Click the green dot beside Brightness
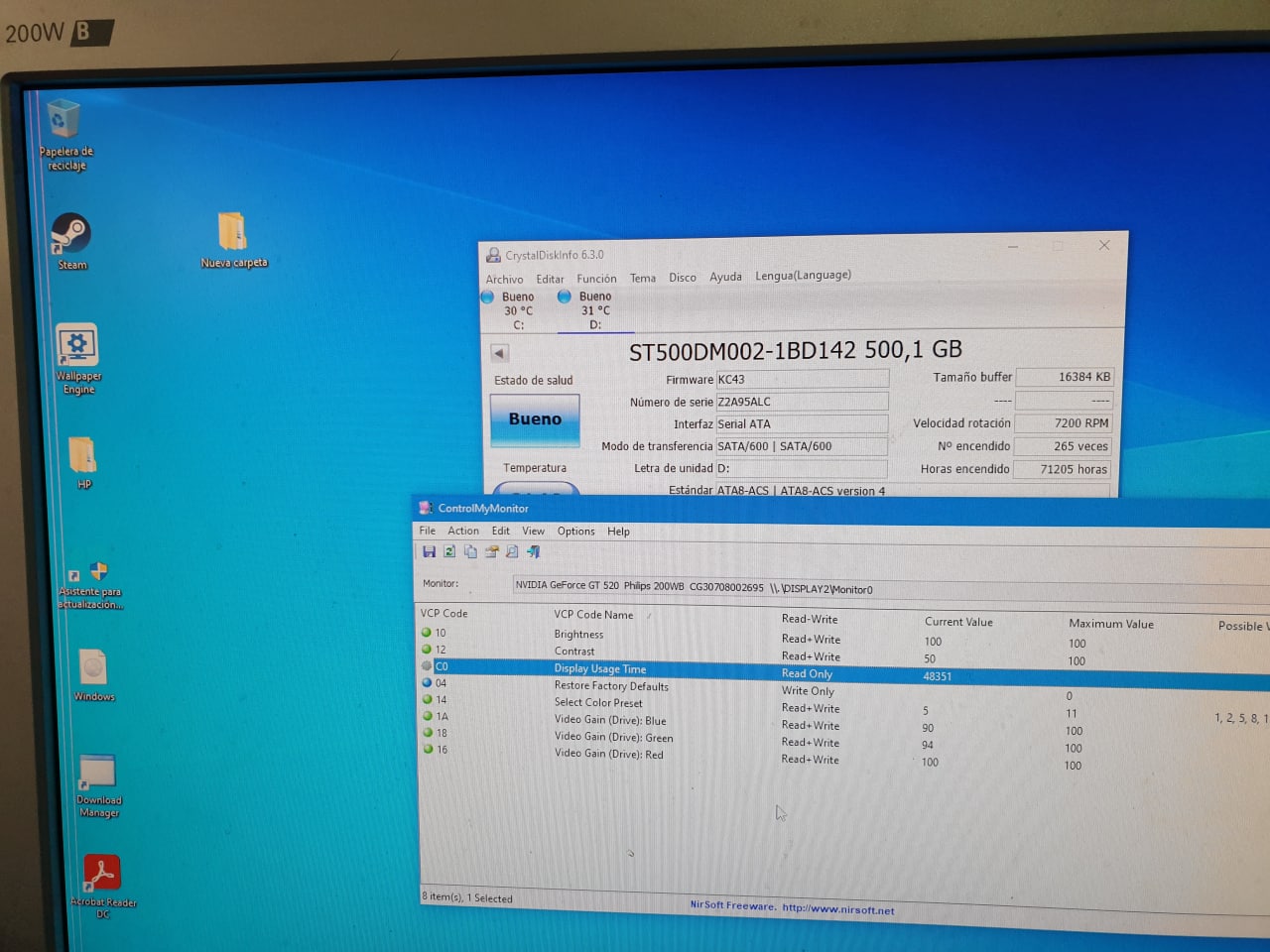1270x952 pixels. (427, 634)
